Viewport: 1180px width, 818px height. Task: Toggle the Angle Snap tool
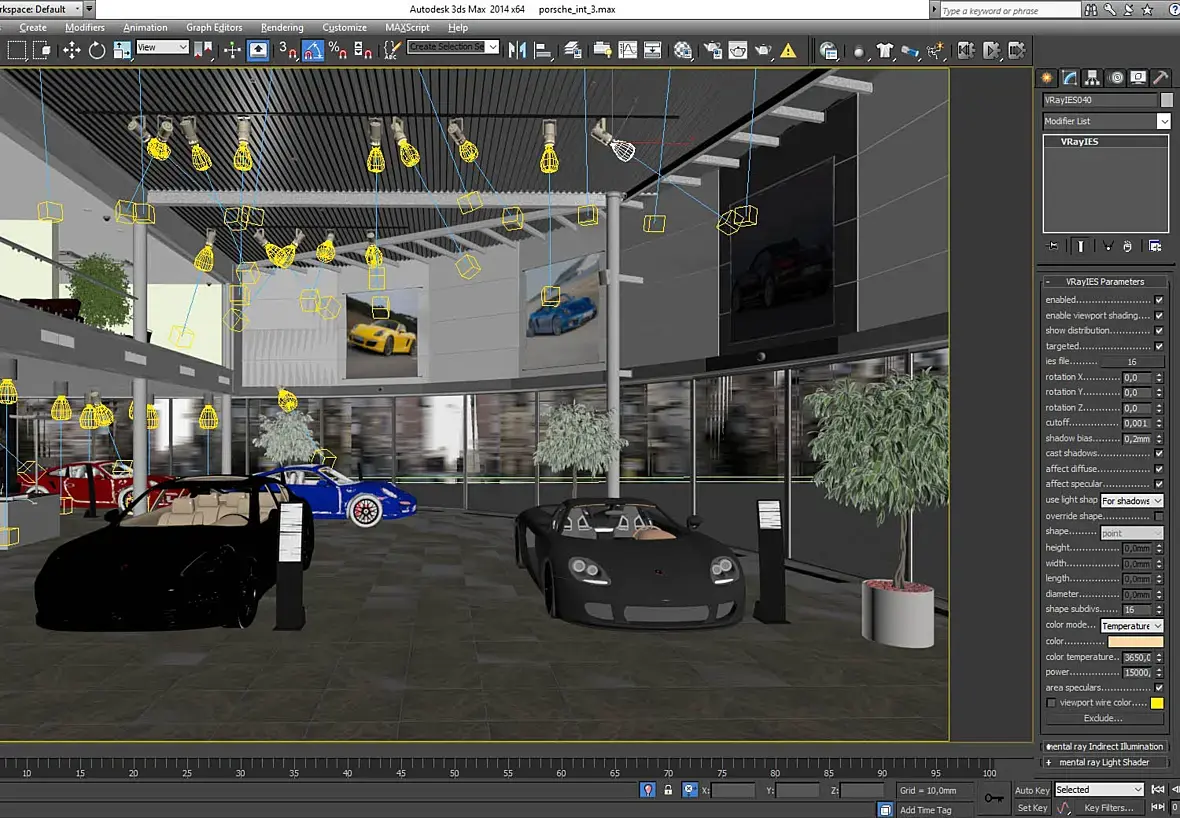tap(312, 50)
